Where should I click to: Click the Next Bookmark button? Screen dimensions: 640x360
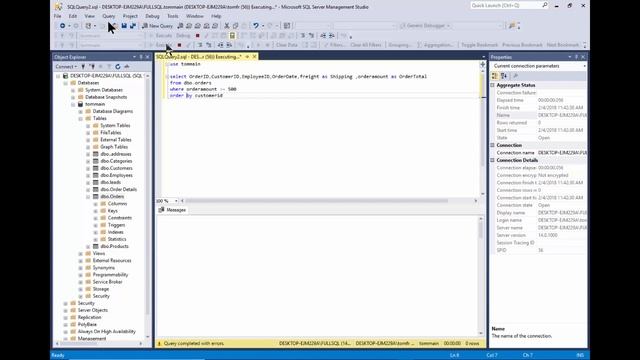pos(563,45)
